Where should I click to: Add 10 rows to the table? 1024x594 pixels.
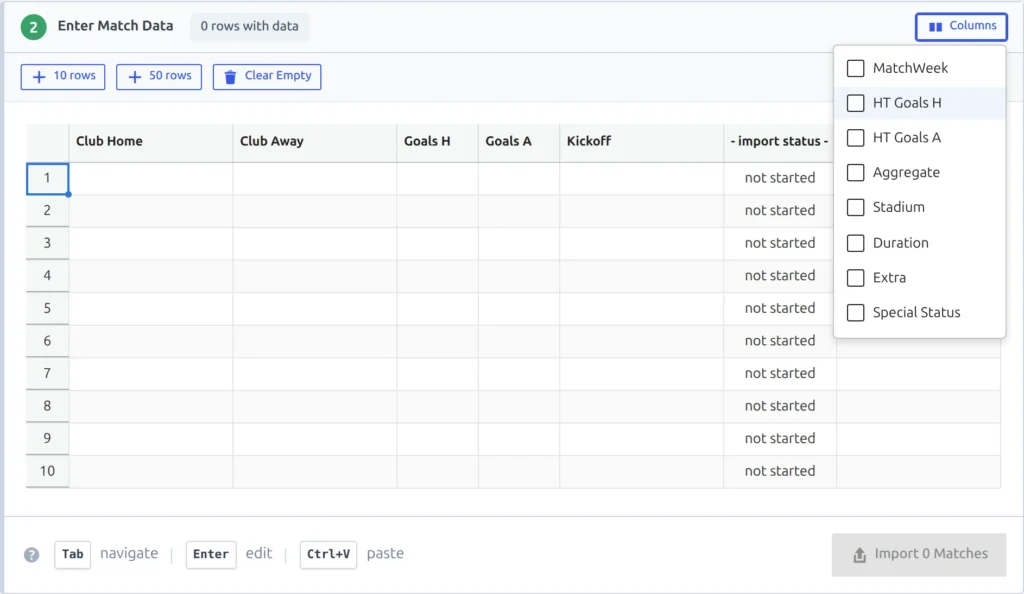coord(63,76)
